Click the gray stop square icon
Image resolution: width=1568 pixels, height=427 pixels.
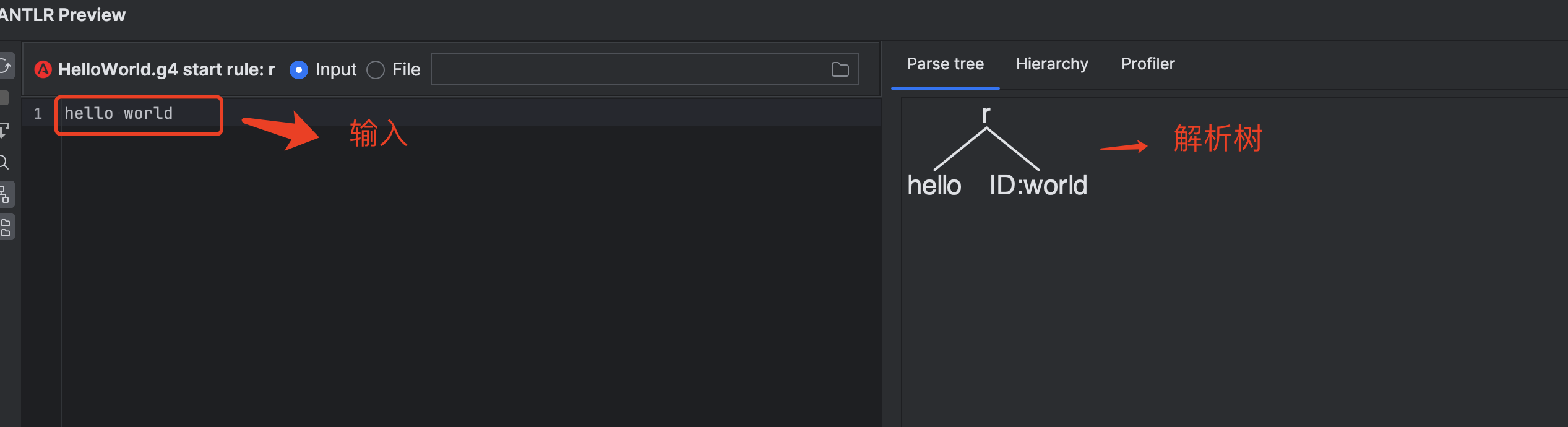(x=4, y=98)
